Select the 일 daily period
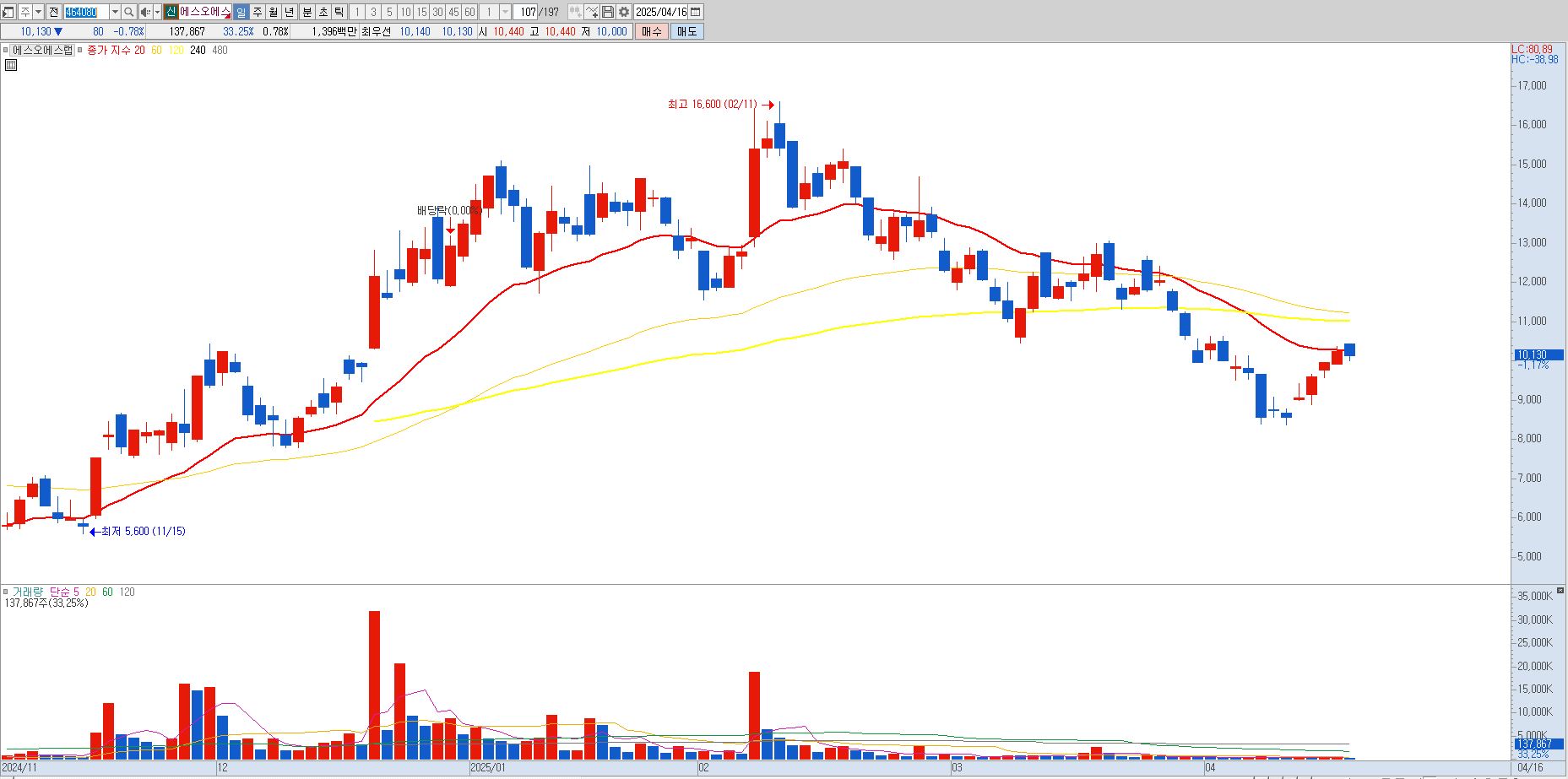The height and width of the screenshot is (779, 1568). click(241, 12)
